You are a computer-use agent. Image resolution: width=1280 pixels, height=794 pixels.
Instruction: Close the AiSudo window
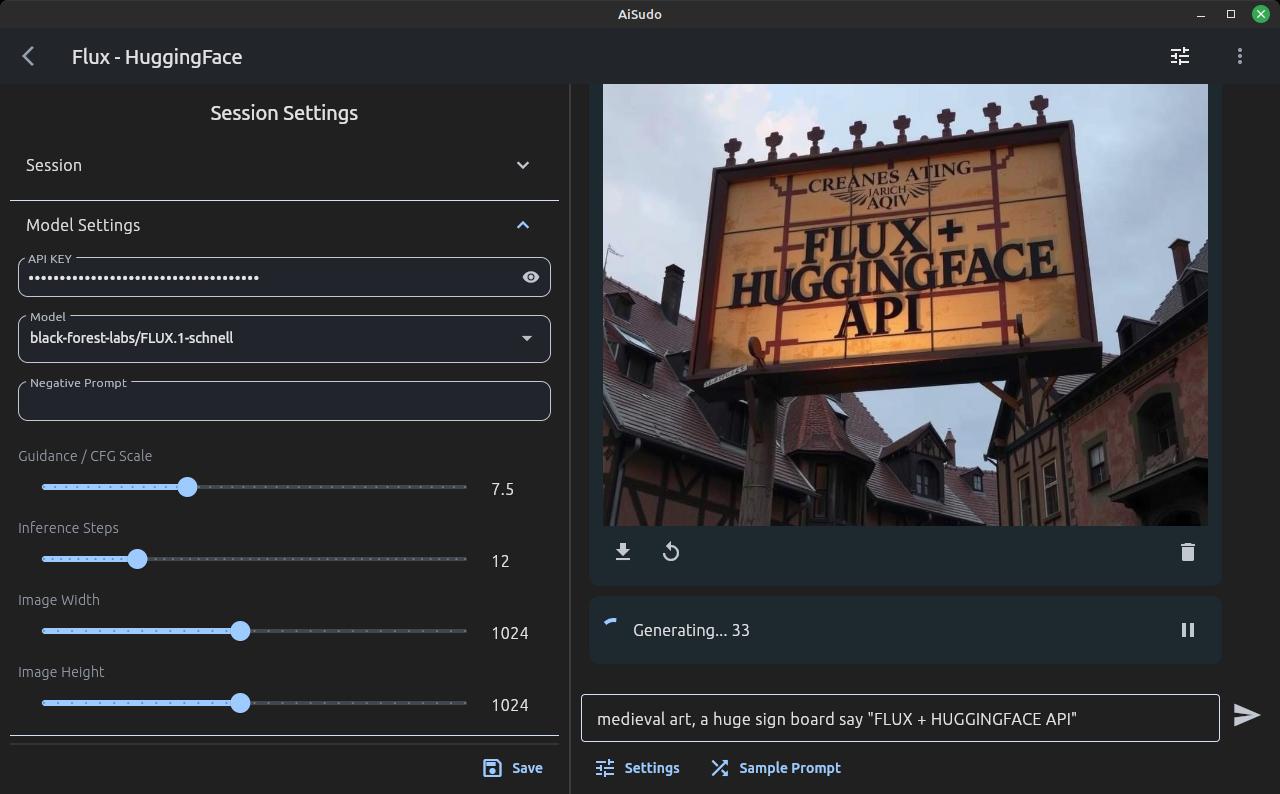click(x=1261, y=14)
